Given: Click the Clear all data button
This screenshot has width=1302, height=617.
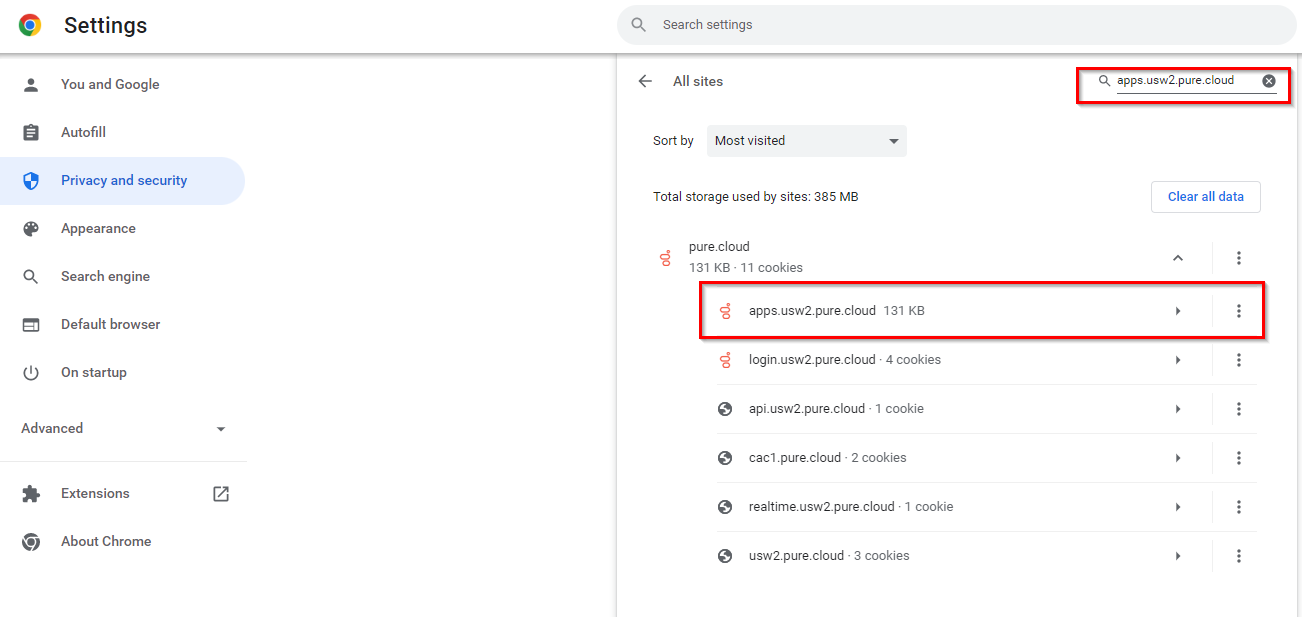Looking at the screenshot, I should click(1205, 197).
